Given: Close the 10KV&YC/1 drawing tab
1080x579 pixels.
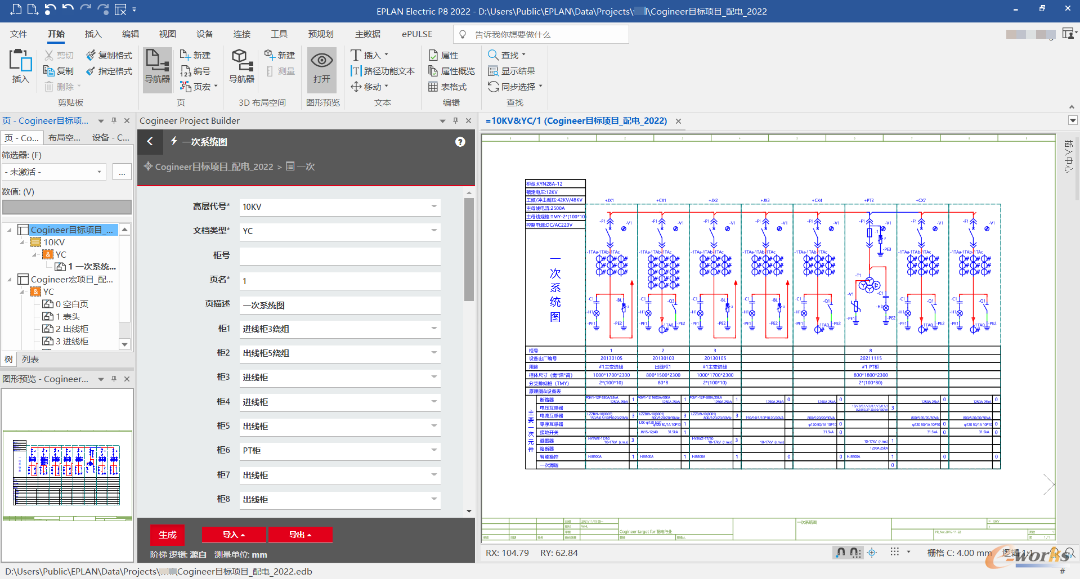Looking at the screenshot, I should point(678,121).
